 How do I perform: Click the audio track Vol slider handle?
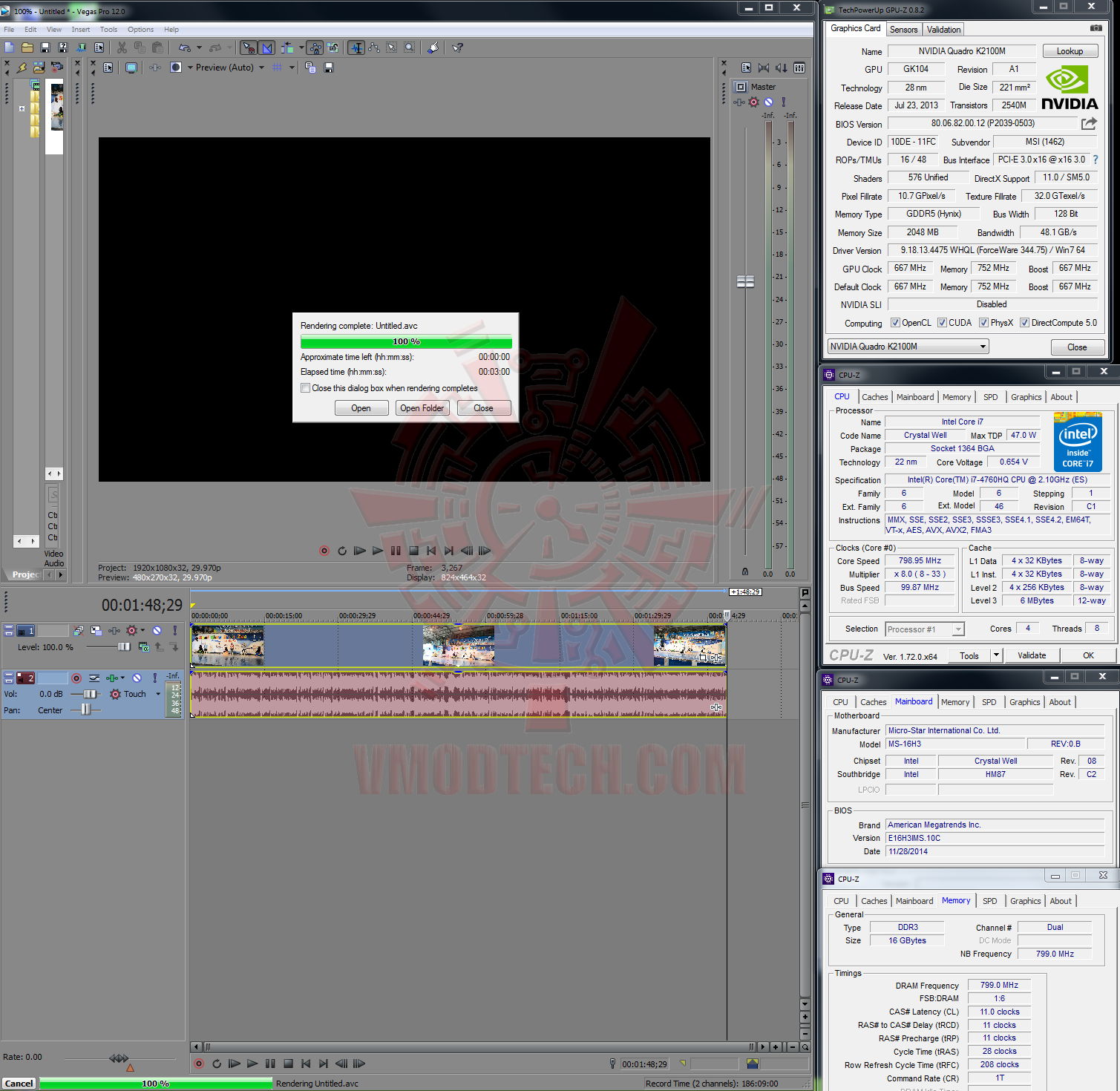click(x=90, y=695)
